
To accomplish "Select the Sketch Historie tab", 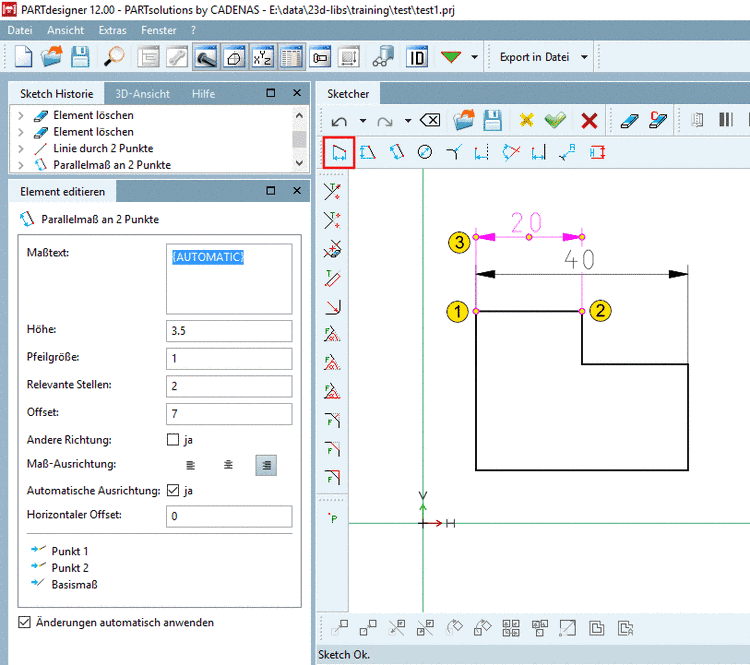I will [x=56, y=94].
